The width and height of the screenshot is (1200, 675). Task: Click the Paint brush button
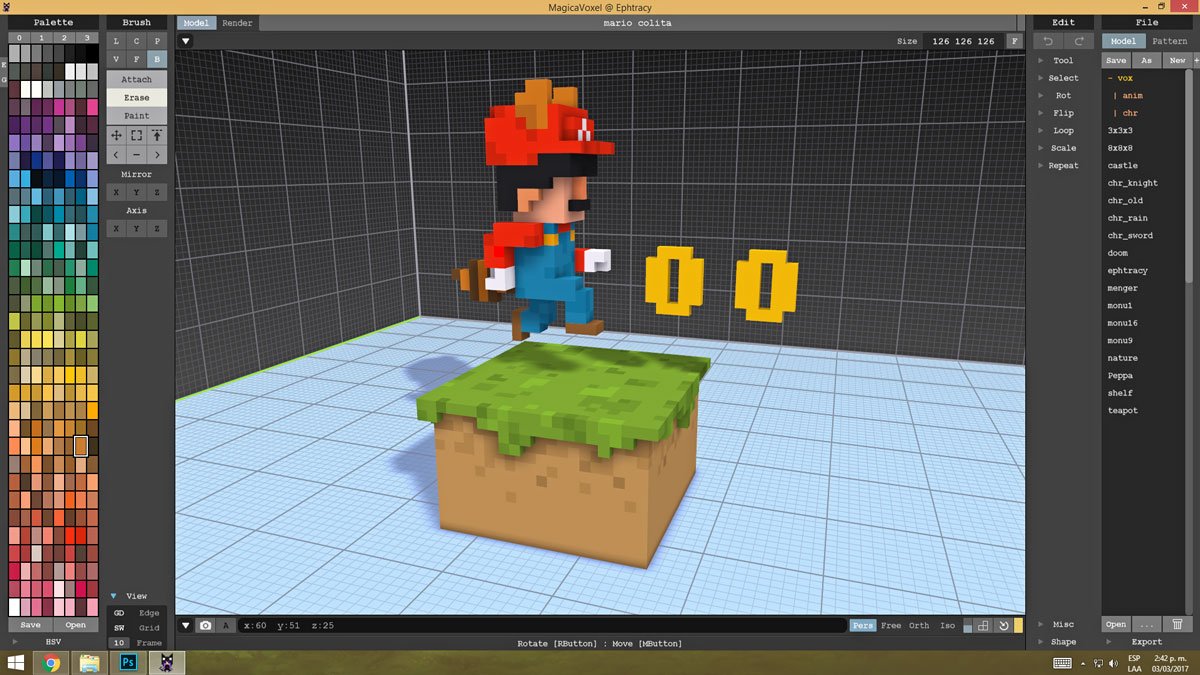point(137,116)
